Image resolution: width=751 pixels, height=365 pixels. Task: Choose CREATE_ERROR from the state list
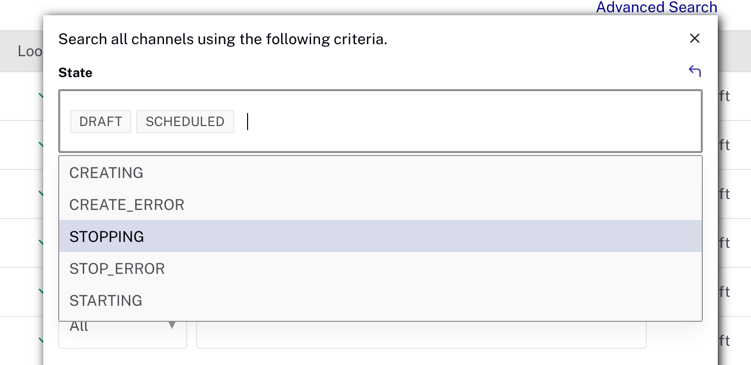(x=380, y=205)
